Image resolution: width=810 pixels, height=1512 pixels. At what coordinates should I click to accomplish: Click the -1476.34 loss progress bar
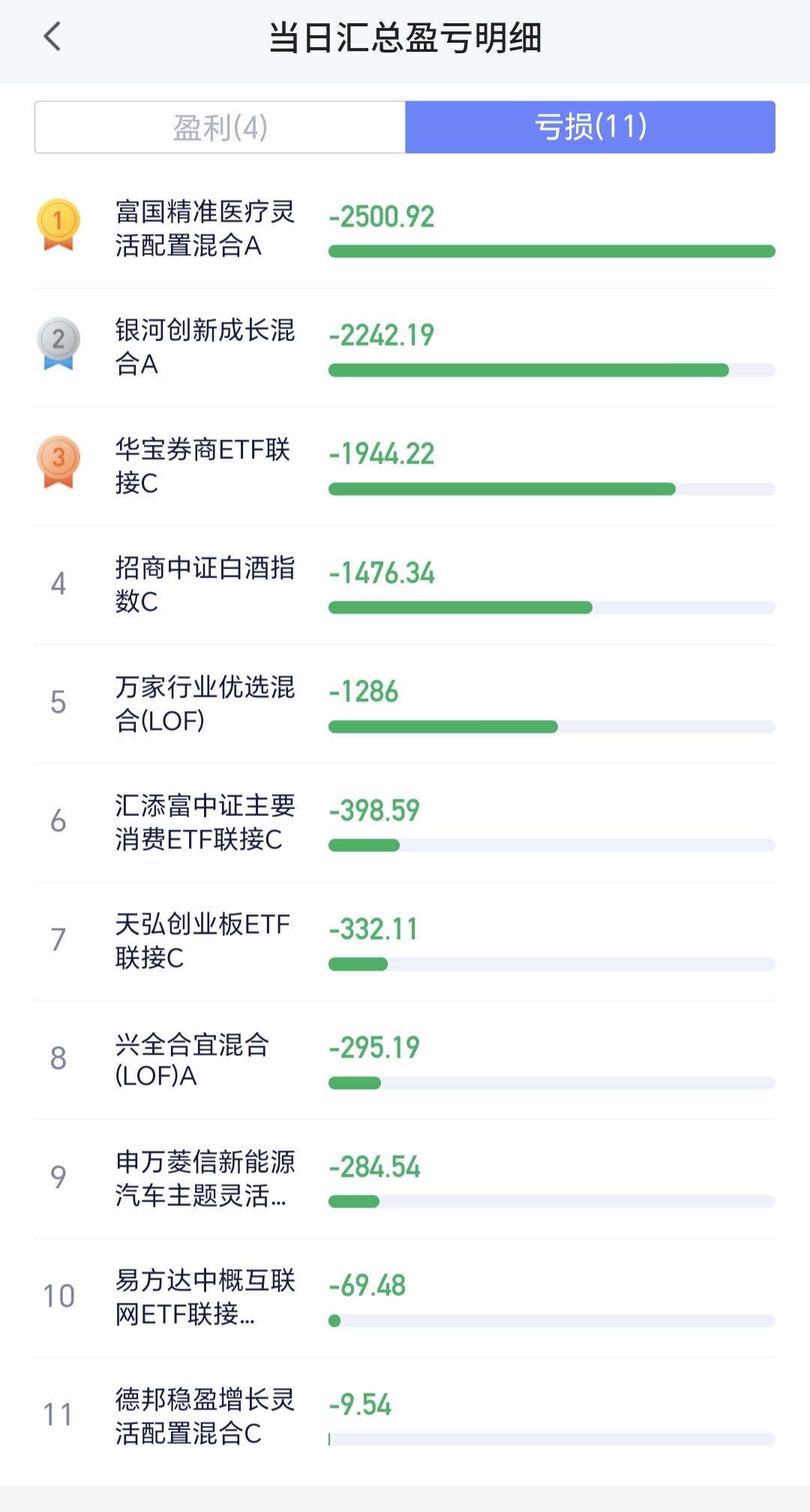[x=551, y=607]
